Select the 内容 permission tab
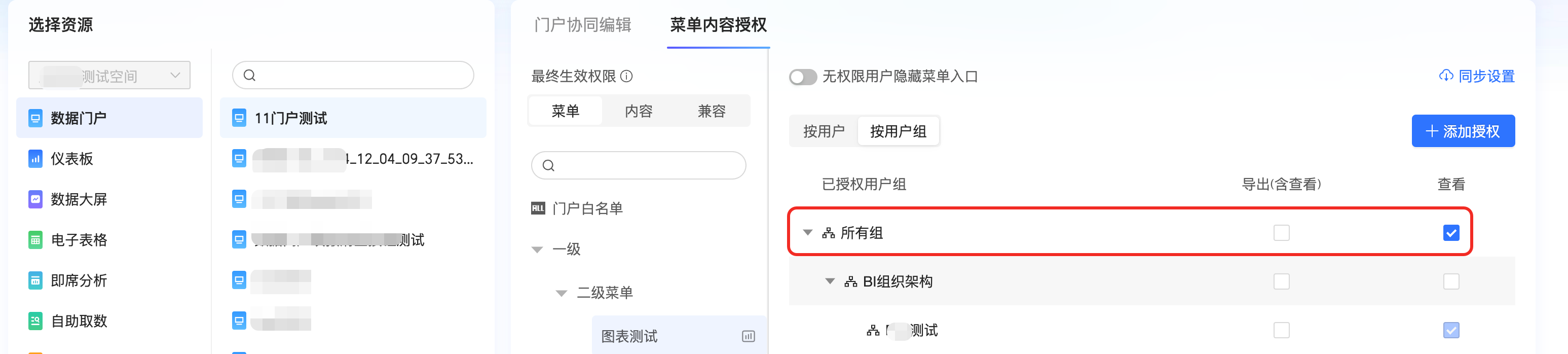Viewport: 1568px width, 354px height. pyautogui.click(x=639, y=112)
